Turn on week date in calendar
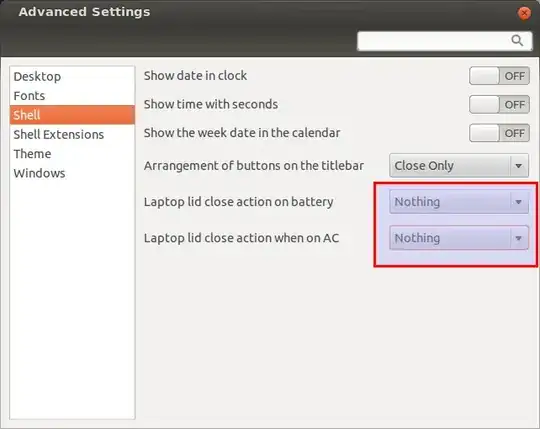 coord(499,133)
